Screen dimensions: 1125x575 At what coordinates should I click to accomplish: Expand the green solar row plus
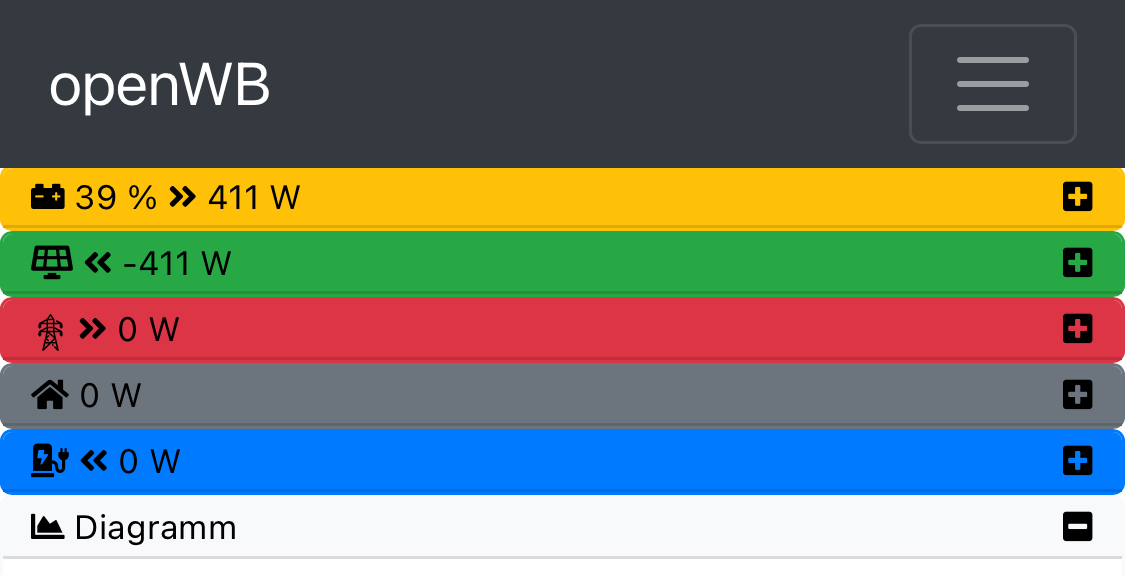tap(1077, 263)
